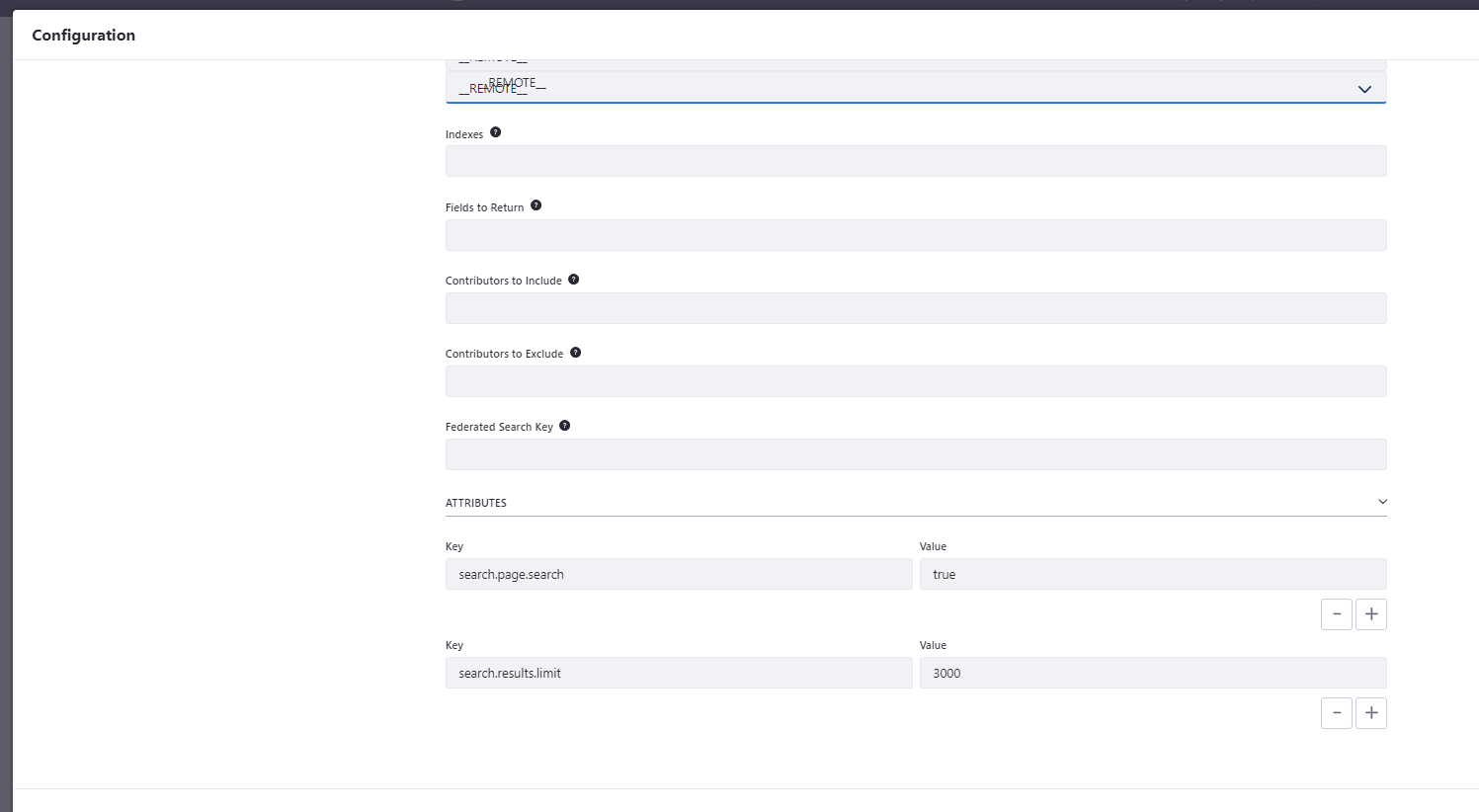
Task: Click the Fields to Return help icon
Action: [x=536, y=205]
